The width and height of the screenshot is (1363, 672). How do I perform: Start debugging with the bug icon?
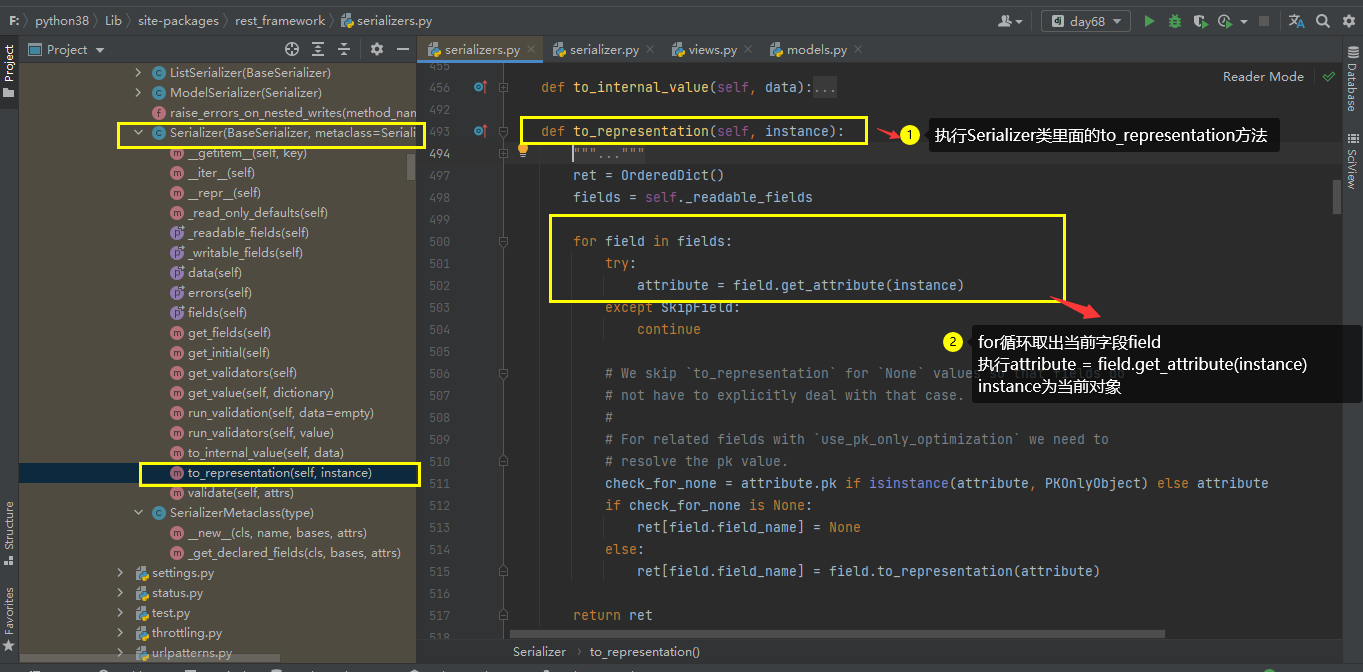pos(1174,21)
